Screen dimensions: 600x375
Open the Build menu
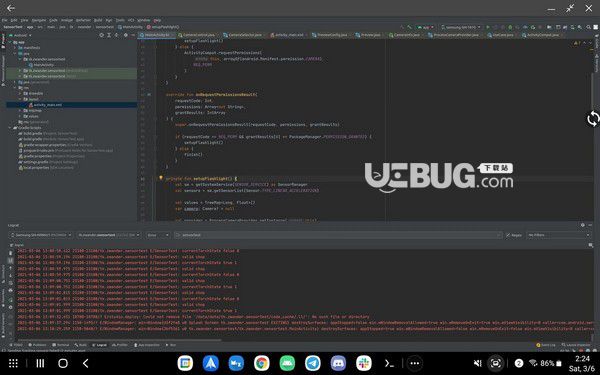click(98, 20)
